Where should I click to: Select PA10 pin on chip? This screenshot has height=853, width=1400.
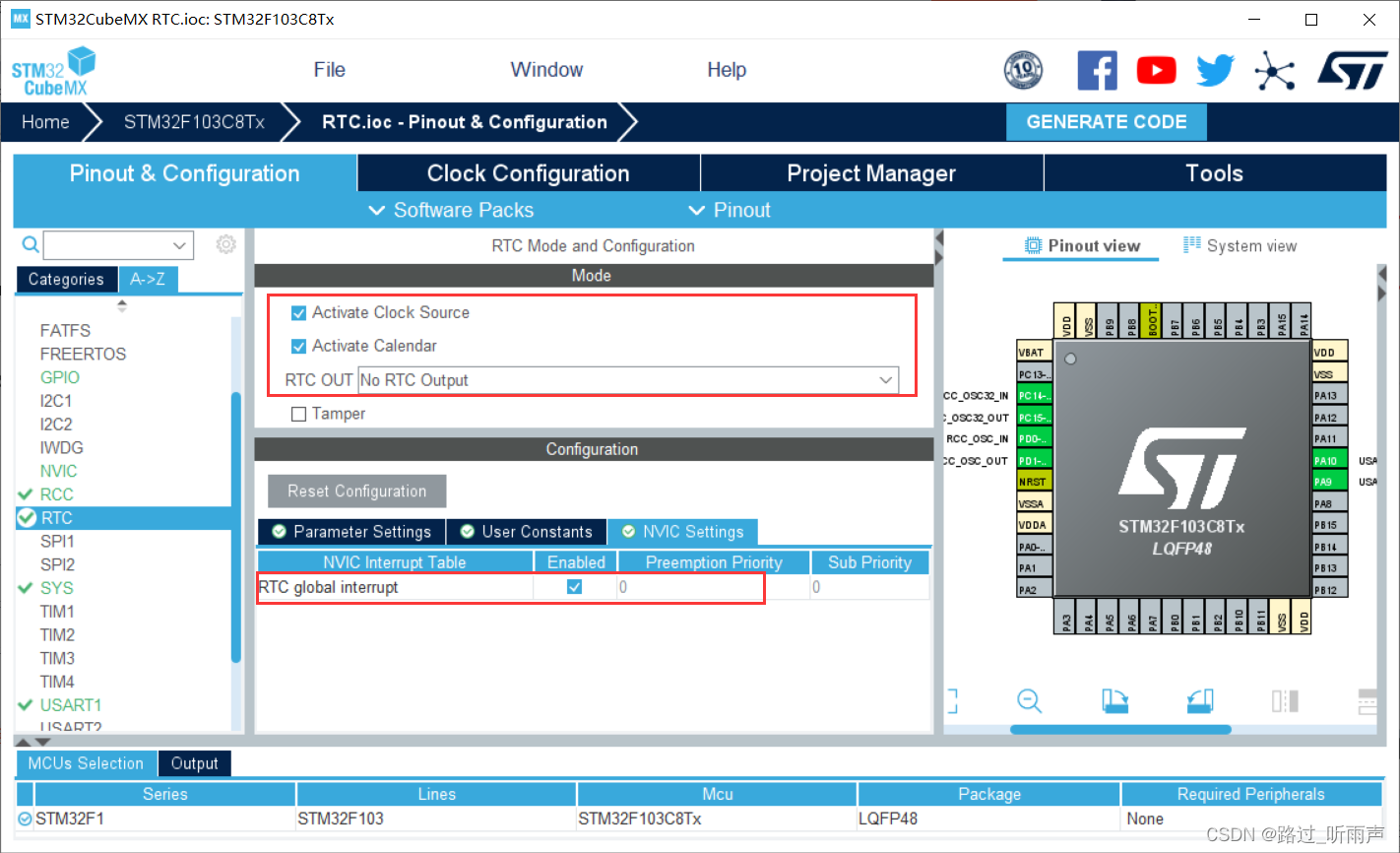pyautogui.click(x=1330, y=460)
